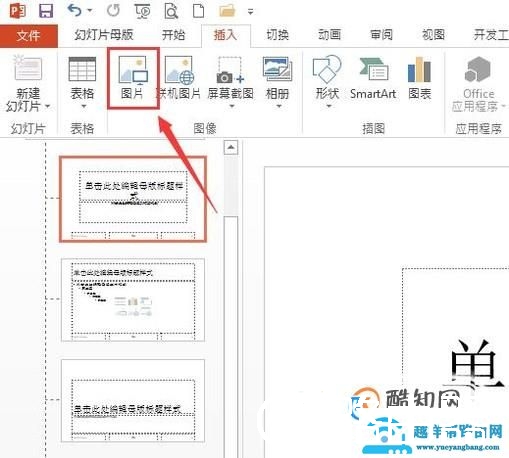
Task: Click the thumbnail pane vertical scrollbar track
Action: (231, 185)
